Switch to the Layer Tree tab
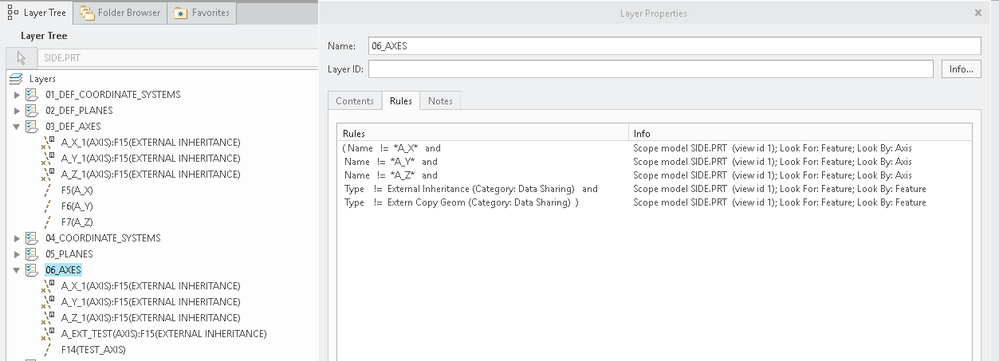999x361 pixels. (36, 13)
